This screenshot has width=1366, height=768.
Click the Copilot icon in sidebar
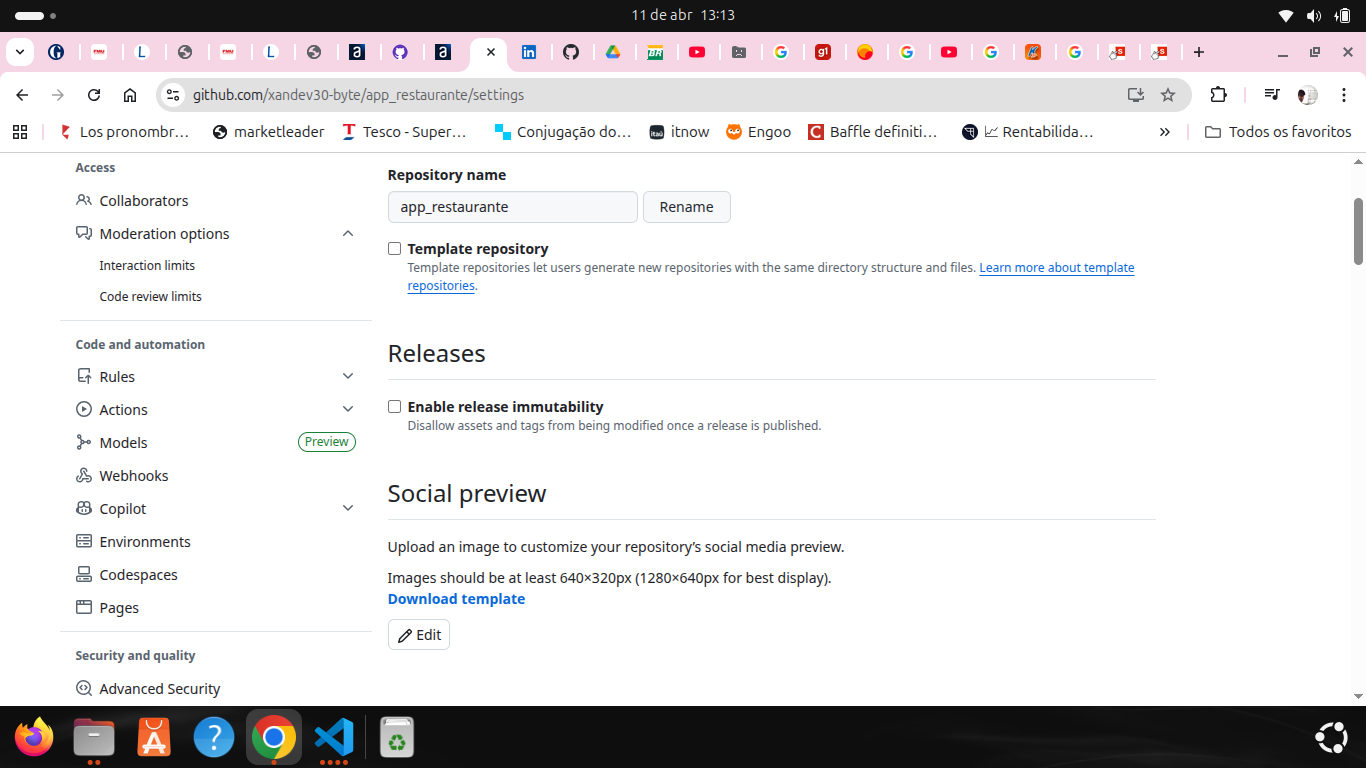coord(84,508)
